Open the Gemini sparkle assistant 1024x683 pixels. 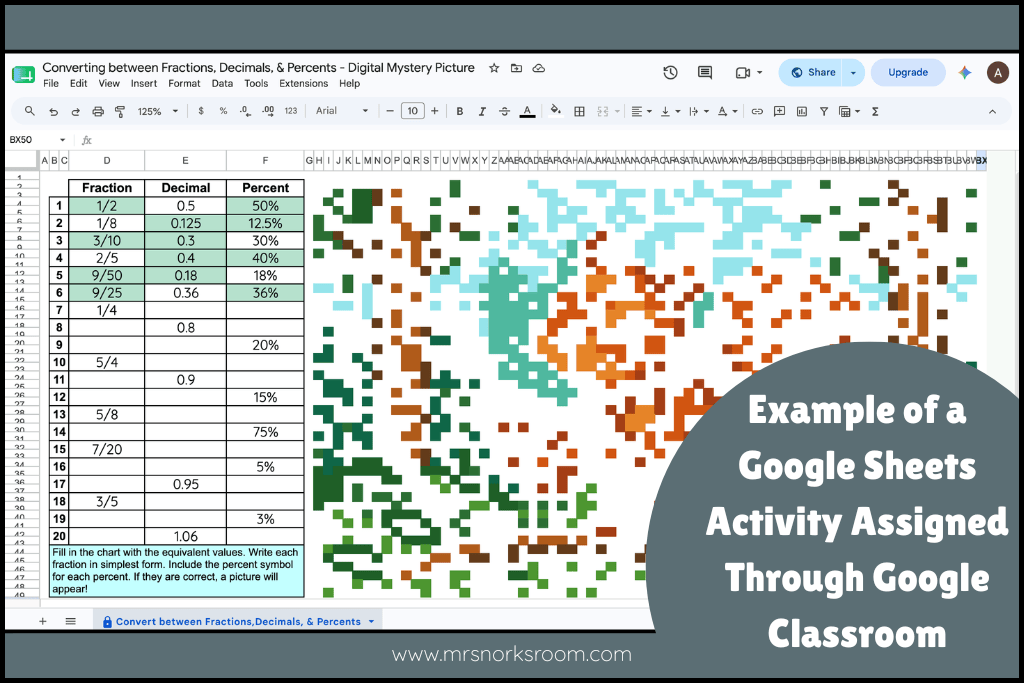(x=965, y=72)
